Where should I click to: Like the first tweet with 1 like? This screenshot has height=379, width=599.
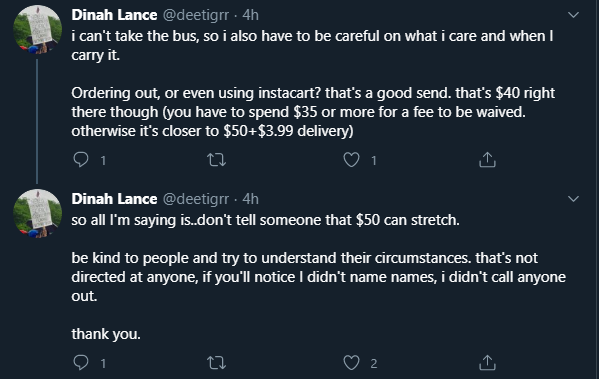pos(351,160)
